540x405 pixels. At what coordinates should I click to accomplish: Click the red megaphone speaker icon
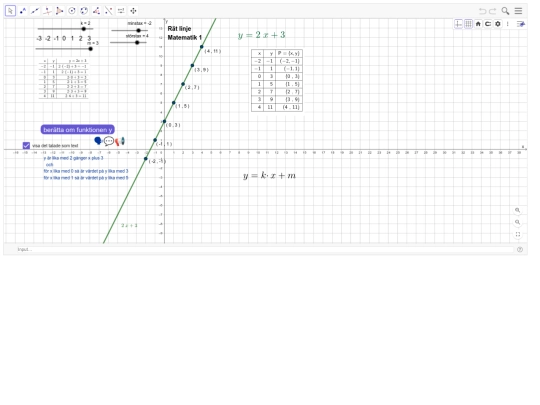pos(117,141)
